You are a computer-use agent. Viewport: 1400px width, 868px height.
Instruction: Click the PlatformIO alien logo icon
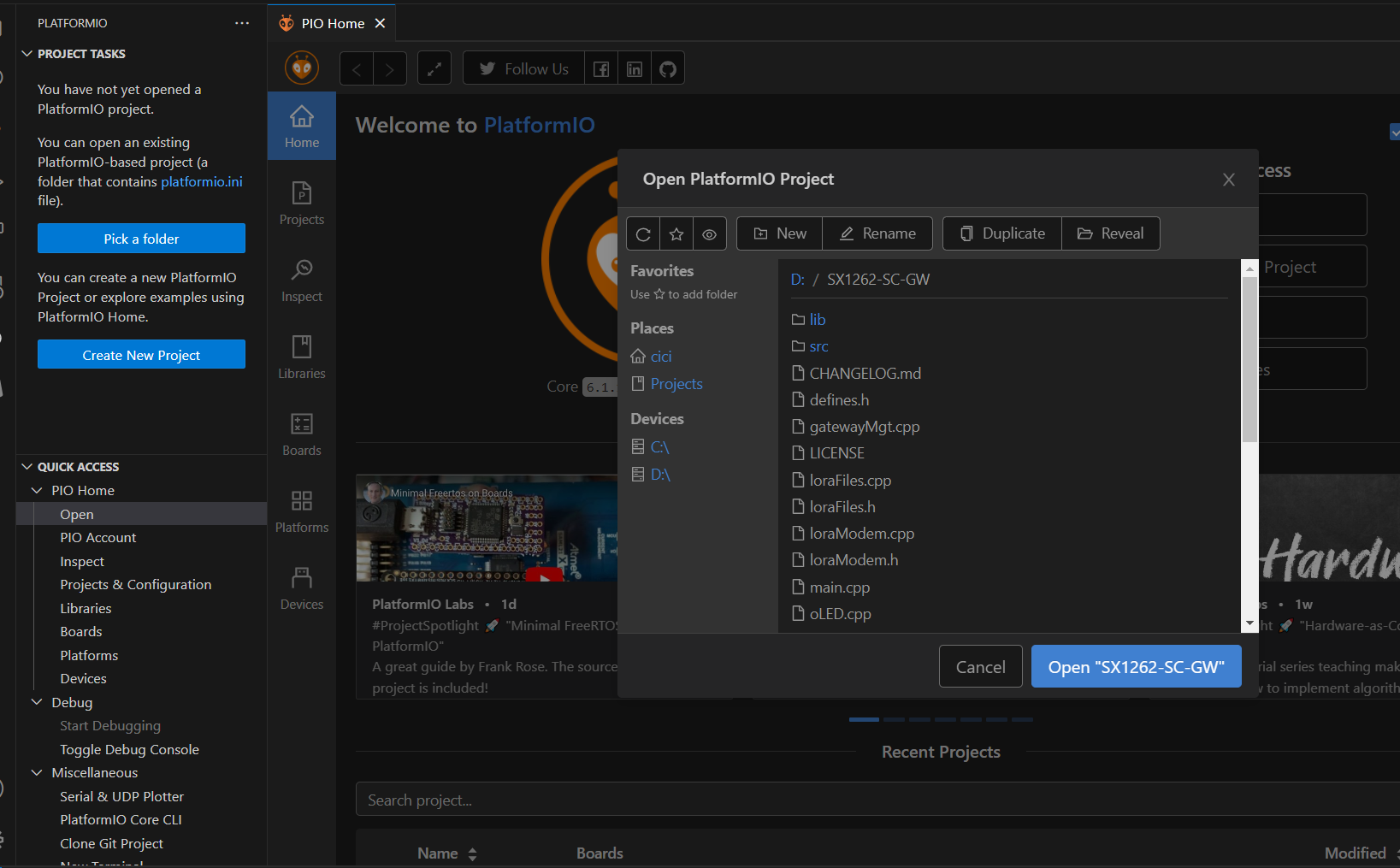point(302,68)
